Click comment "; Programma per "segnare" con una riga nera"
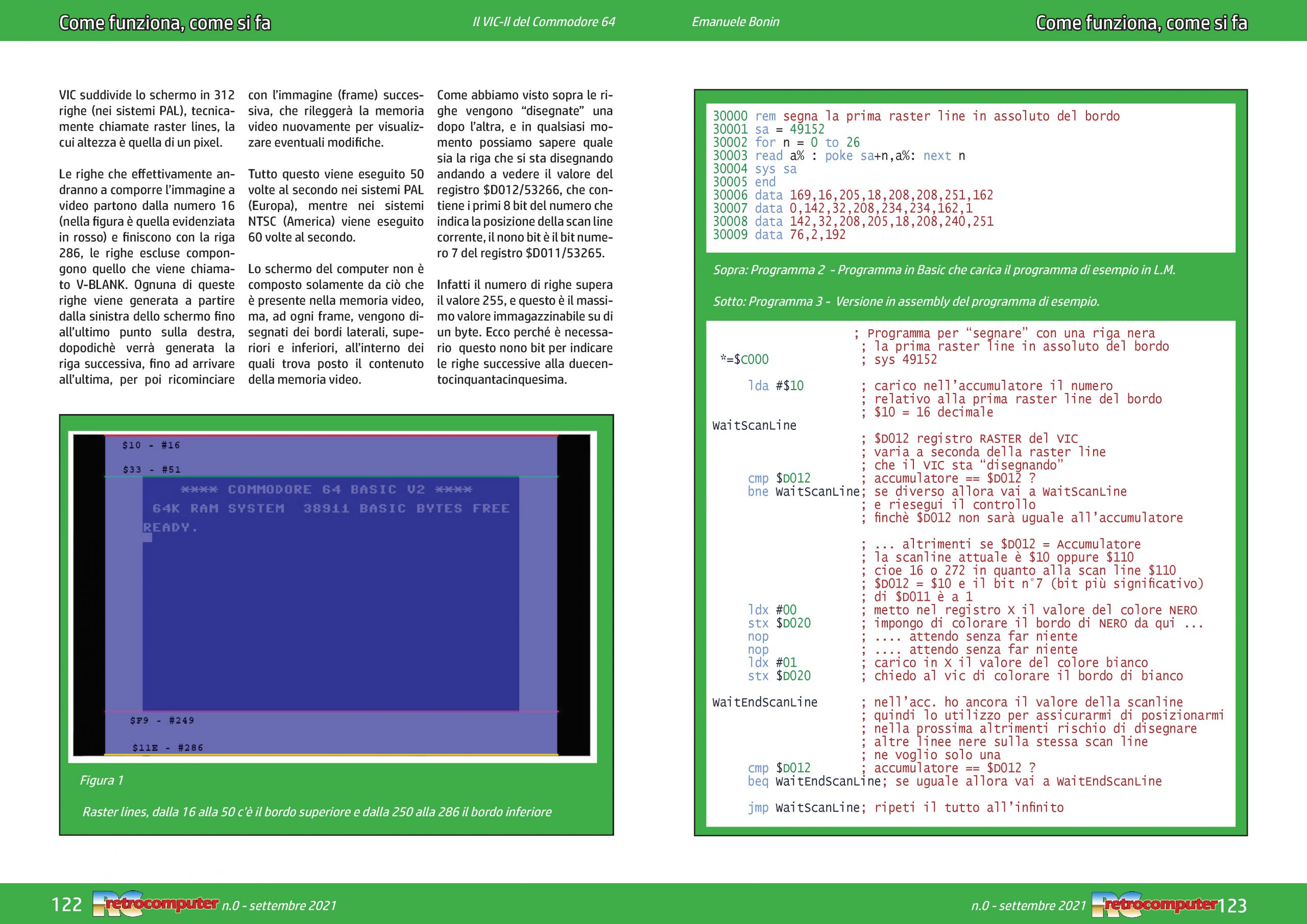The width and height of the screenshot is (1307, 924). click(1004, 333)
